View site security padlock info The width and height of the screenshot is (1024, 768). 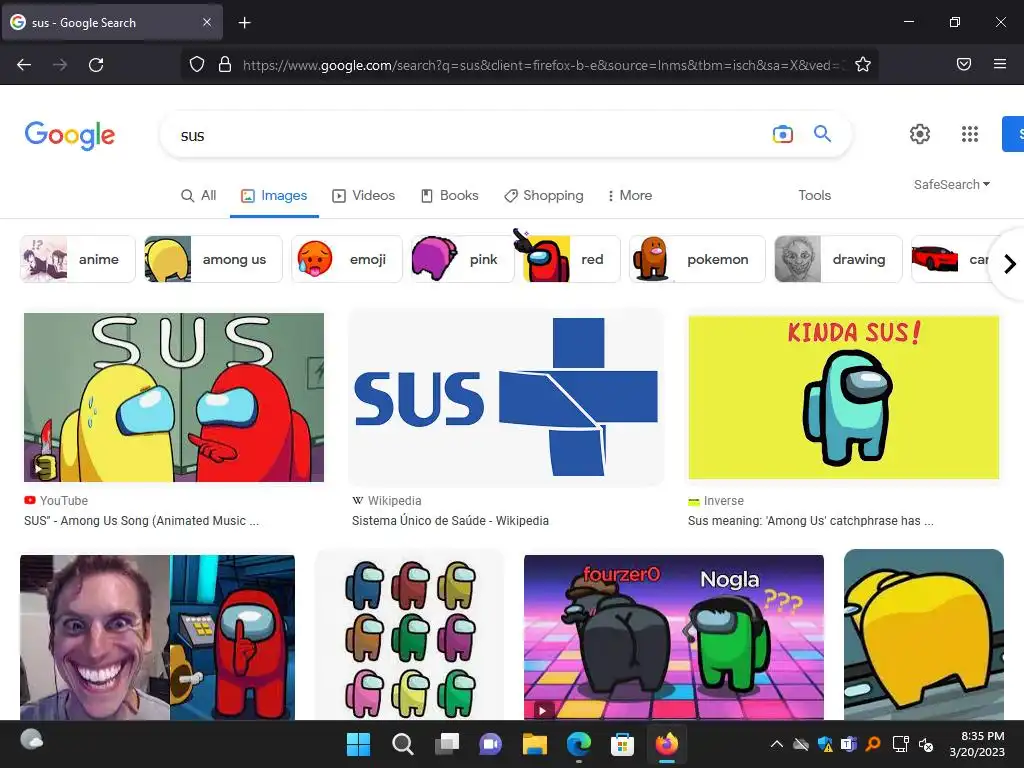[x=225, y=65]
